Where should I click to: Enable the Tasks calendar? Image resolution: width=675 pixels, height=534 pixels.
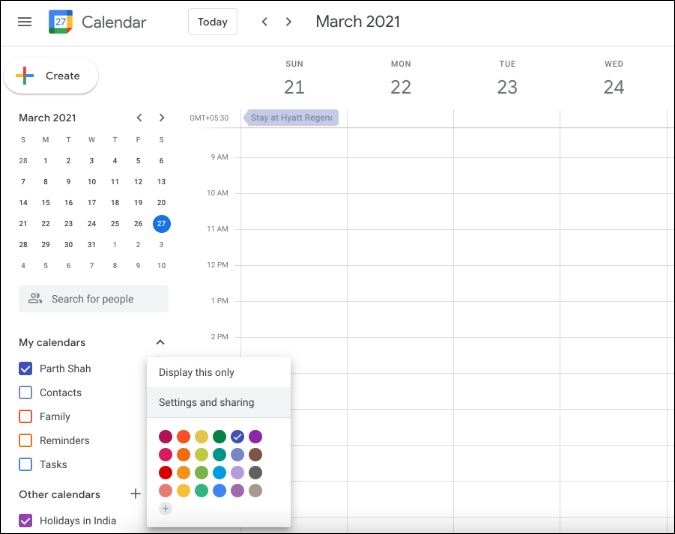(25, 464)
